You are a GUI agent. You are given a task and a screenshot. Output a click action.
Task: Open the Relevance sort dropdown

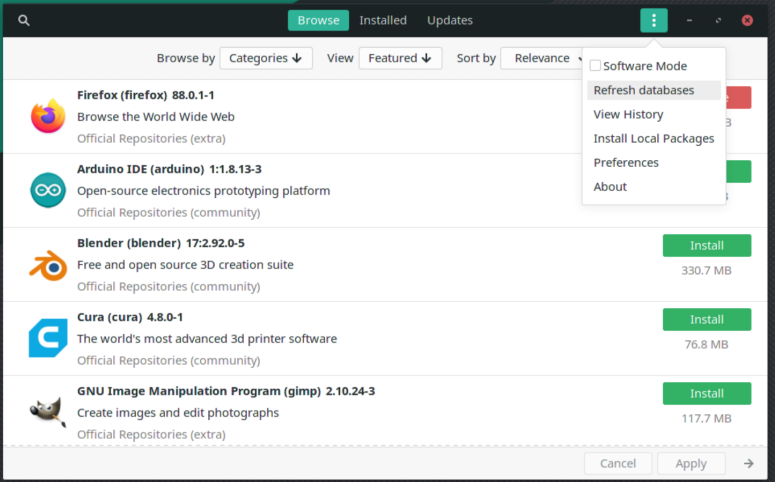coord(543,58)
